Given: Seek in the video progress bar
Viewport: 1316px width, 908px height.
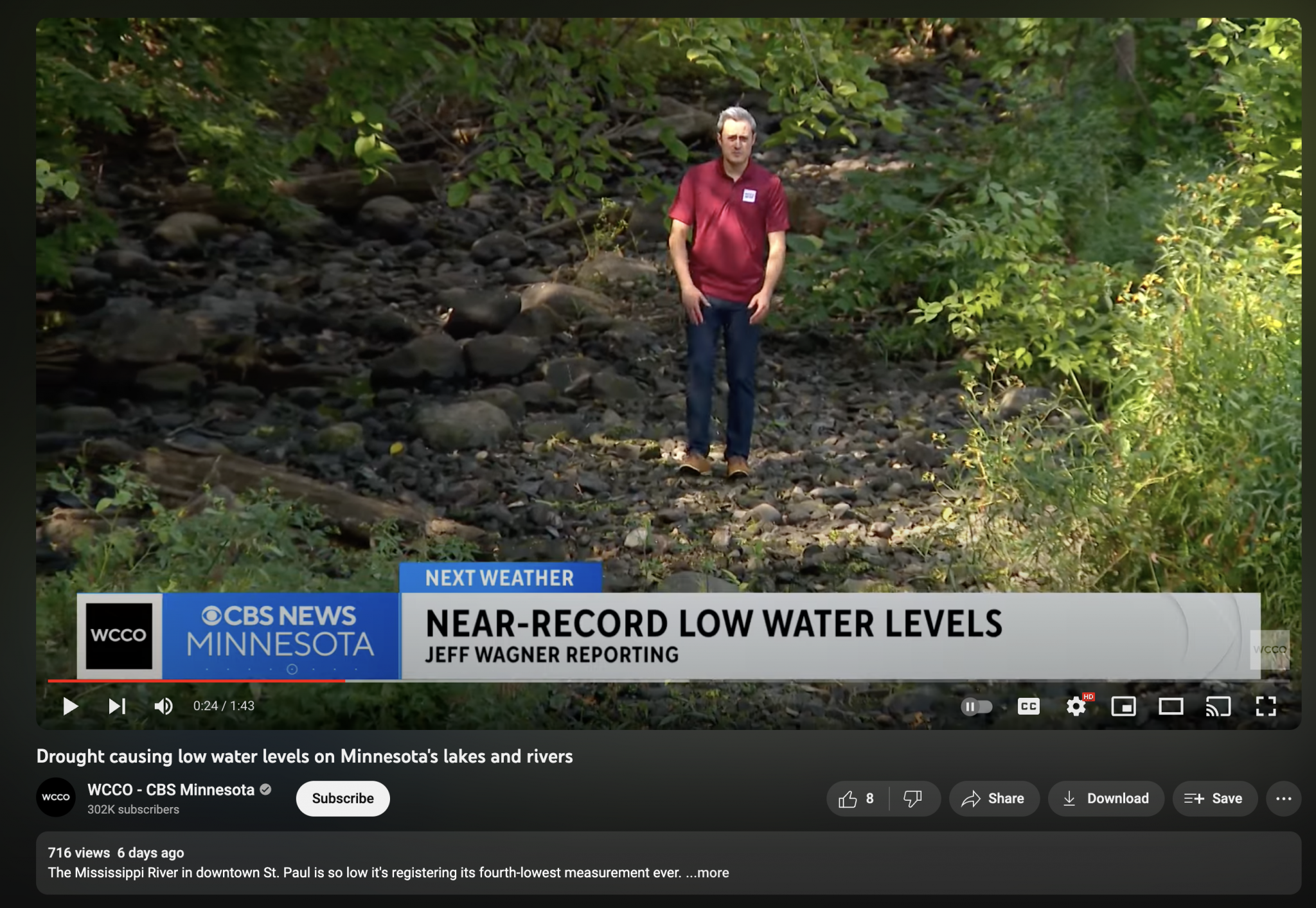Looking at the screenshot, I should (x=668, y=681).
